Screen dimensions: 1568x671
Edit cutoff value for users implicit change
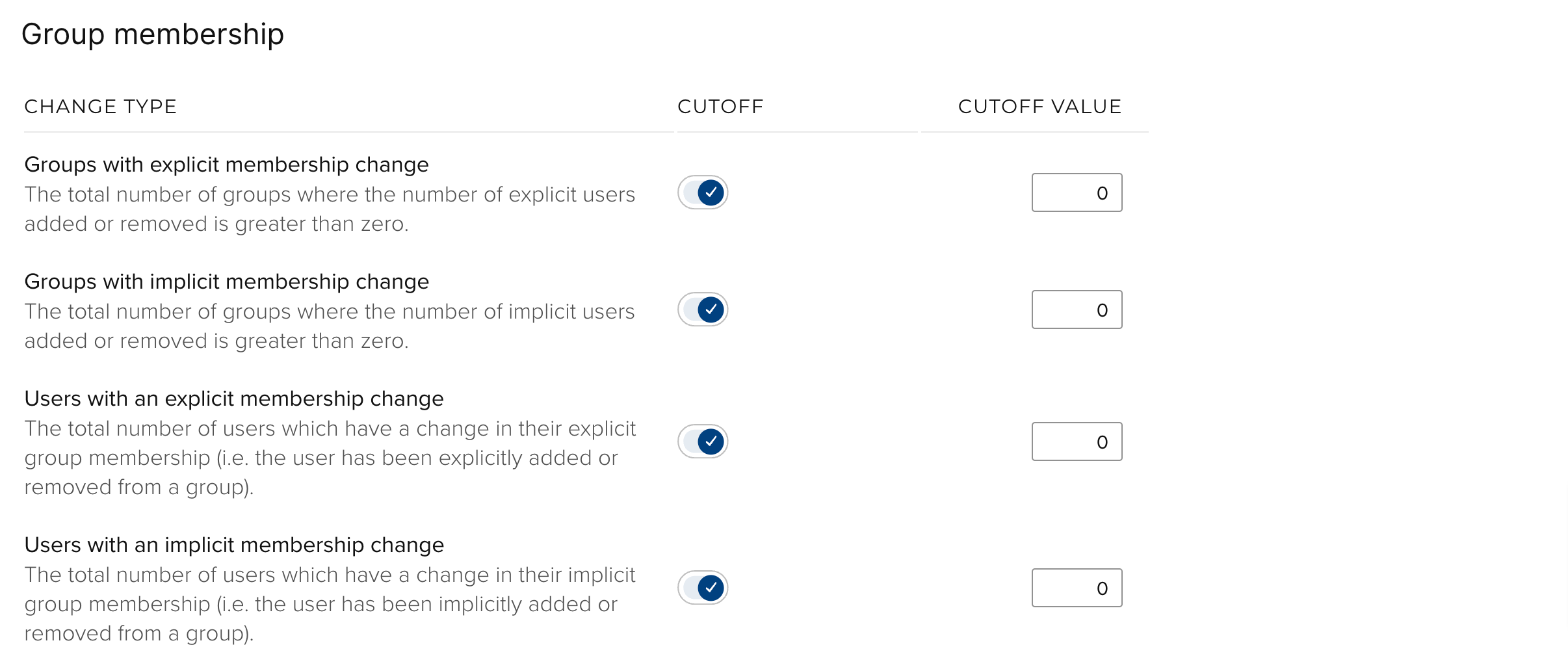[1077, 588]
